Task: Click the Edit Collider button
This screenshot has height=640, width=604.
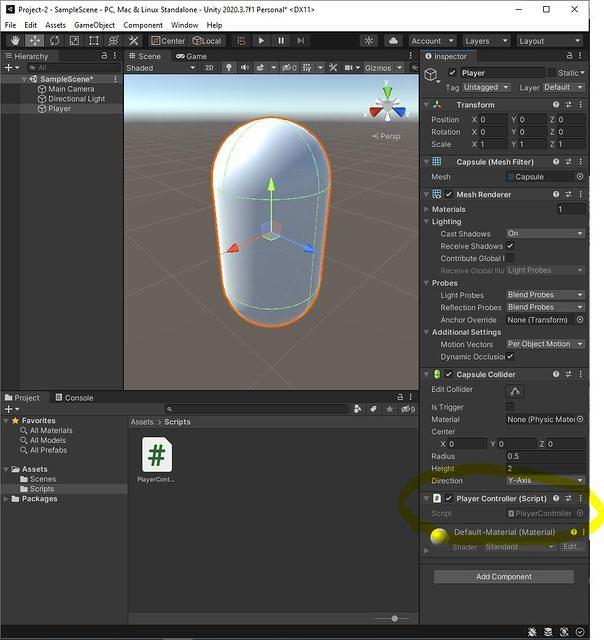Action: coord(515,391)
